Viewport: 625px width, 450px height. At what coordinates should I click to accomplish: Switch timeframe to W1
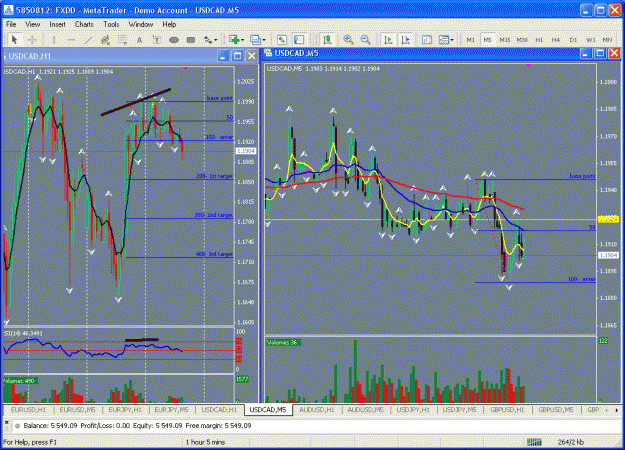click(590, 40)
